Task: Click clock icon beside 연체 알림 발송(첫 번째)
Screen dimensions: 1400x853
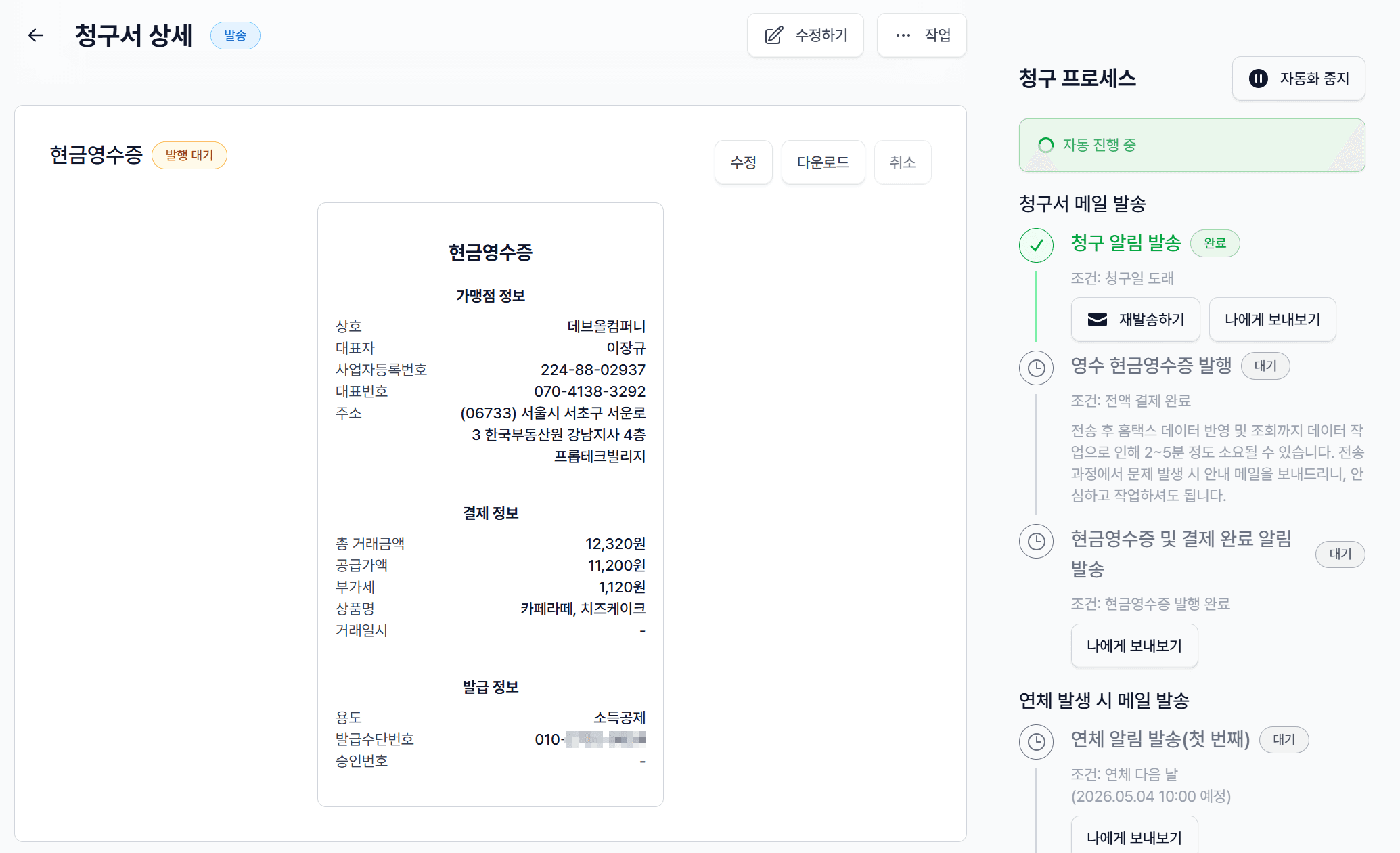Action: pos(1036,741)
